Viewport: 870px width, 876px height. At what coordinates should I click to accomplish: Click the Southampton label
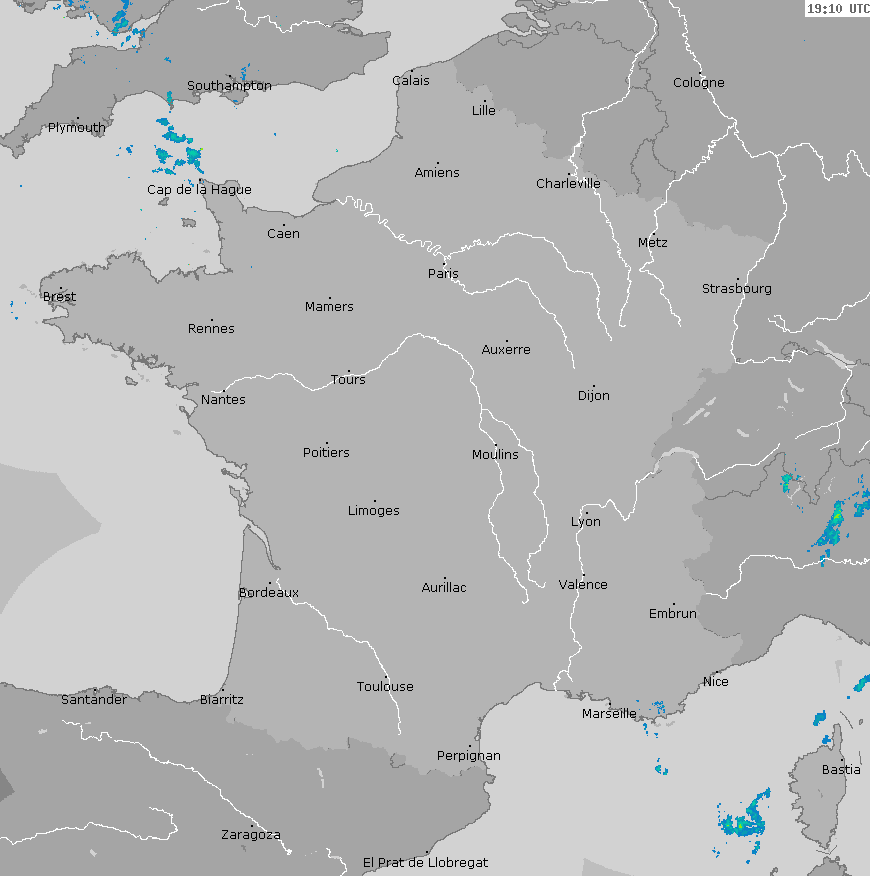229,86
